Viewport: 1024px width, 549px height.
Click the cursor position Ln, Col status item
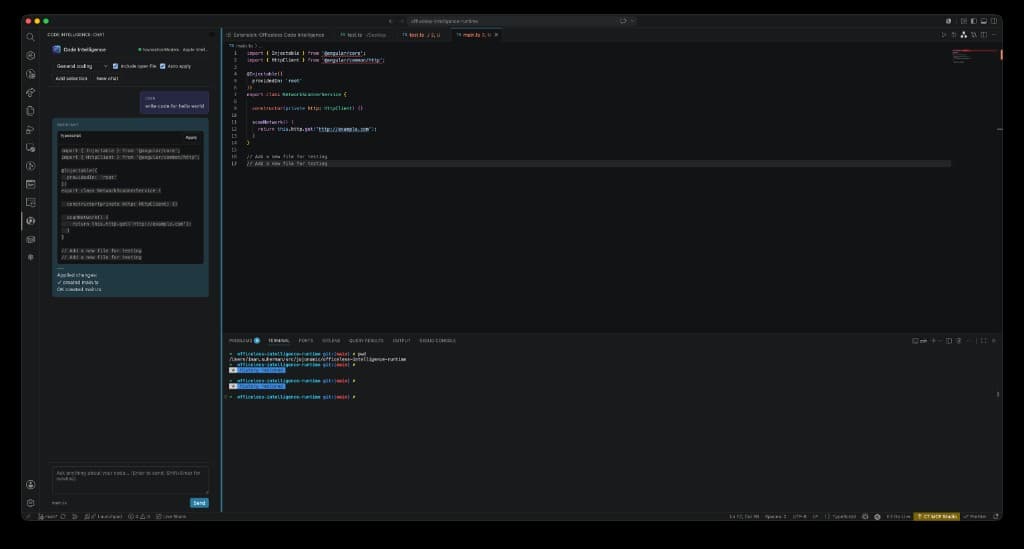point(744,516)
